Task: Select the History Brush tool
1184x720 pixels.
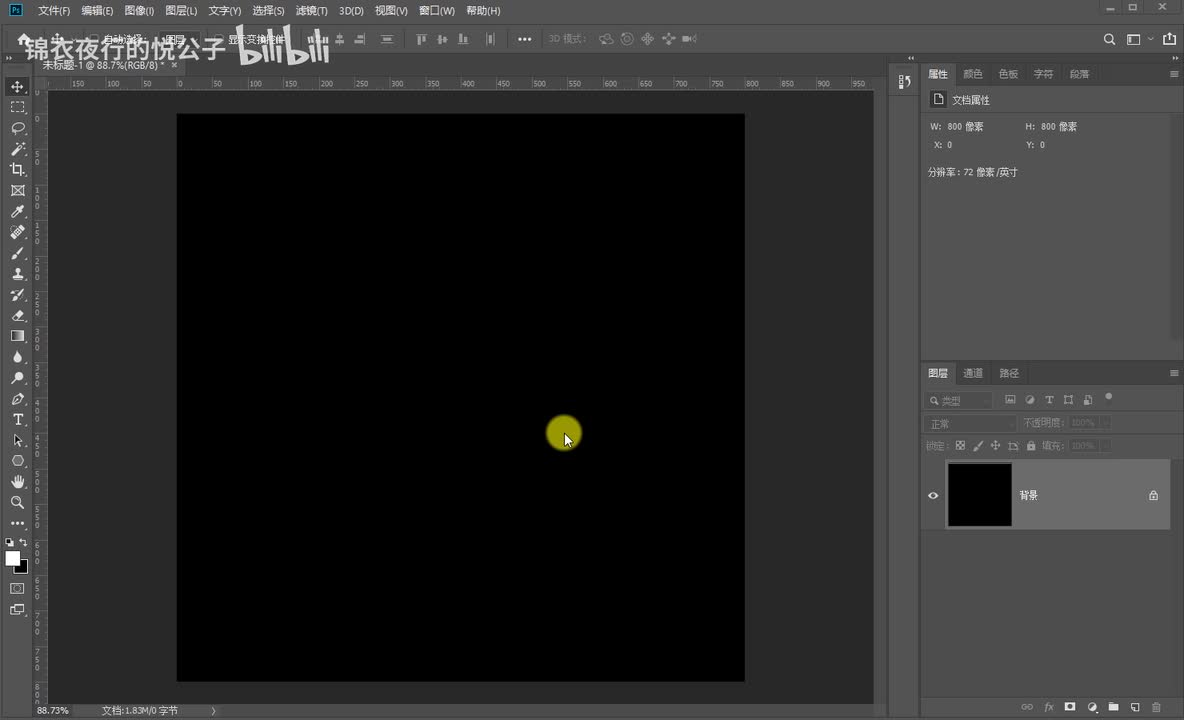Action: point(17,295)
